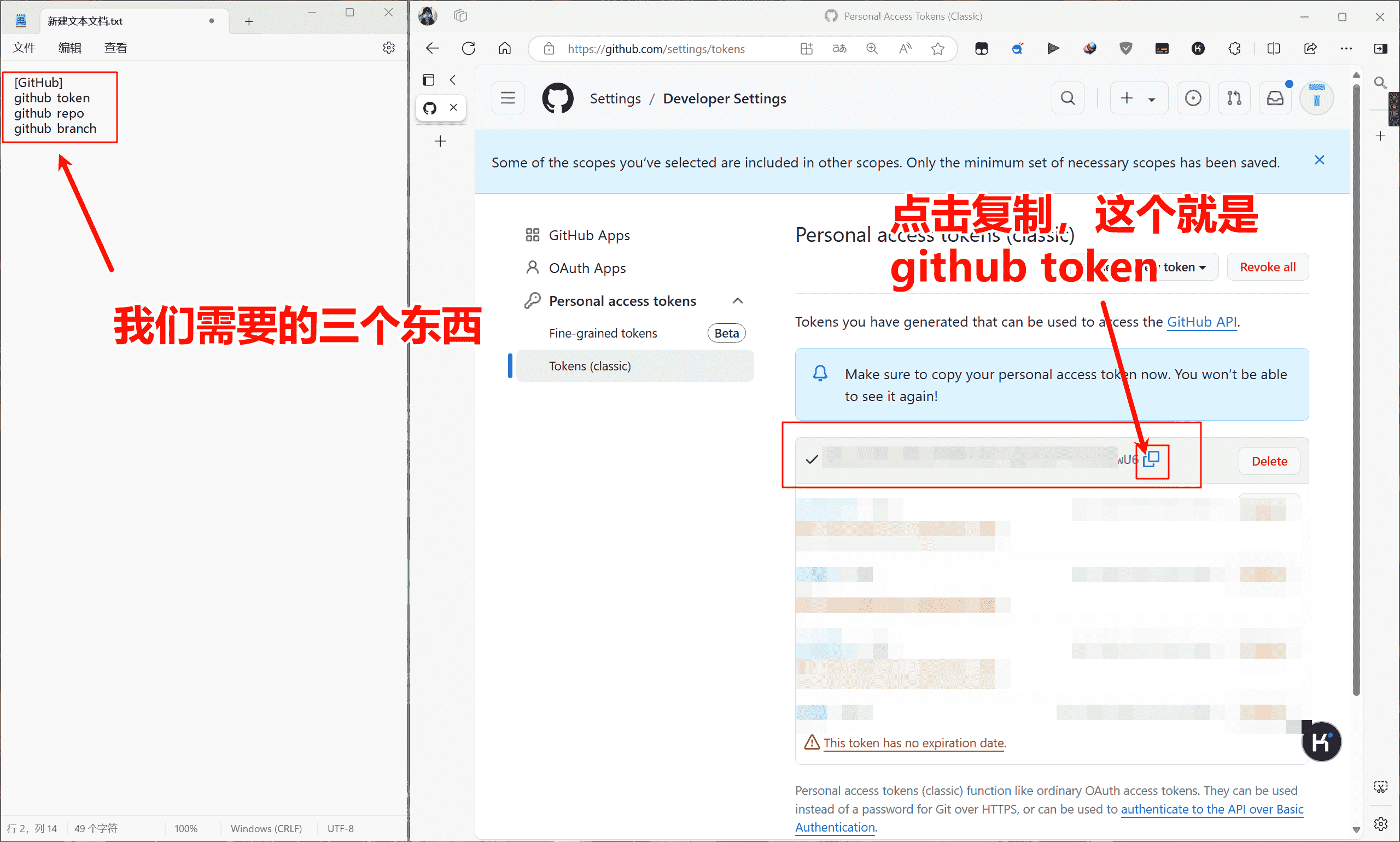
Task: Open Notepad settings gear icon
Action: pyautogui.click(x=388, y=48)
